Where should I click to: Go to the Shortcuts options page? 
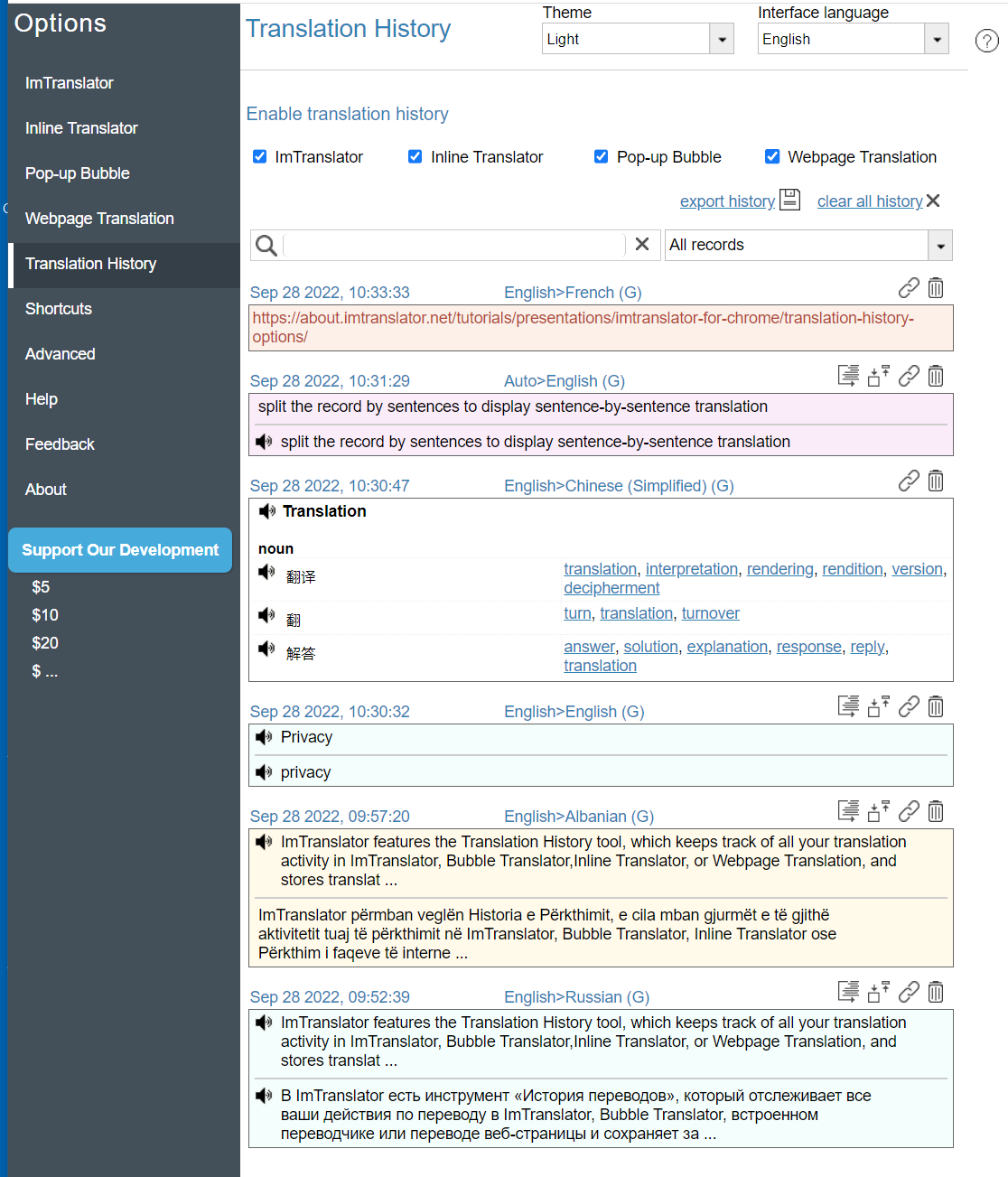click(x=59, y=309)
